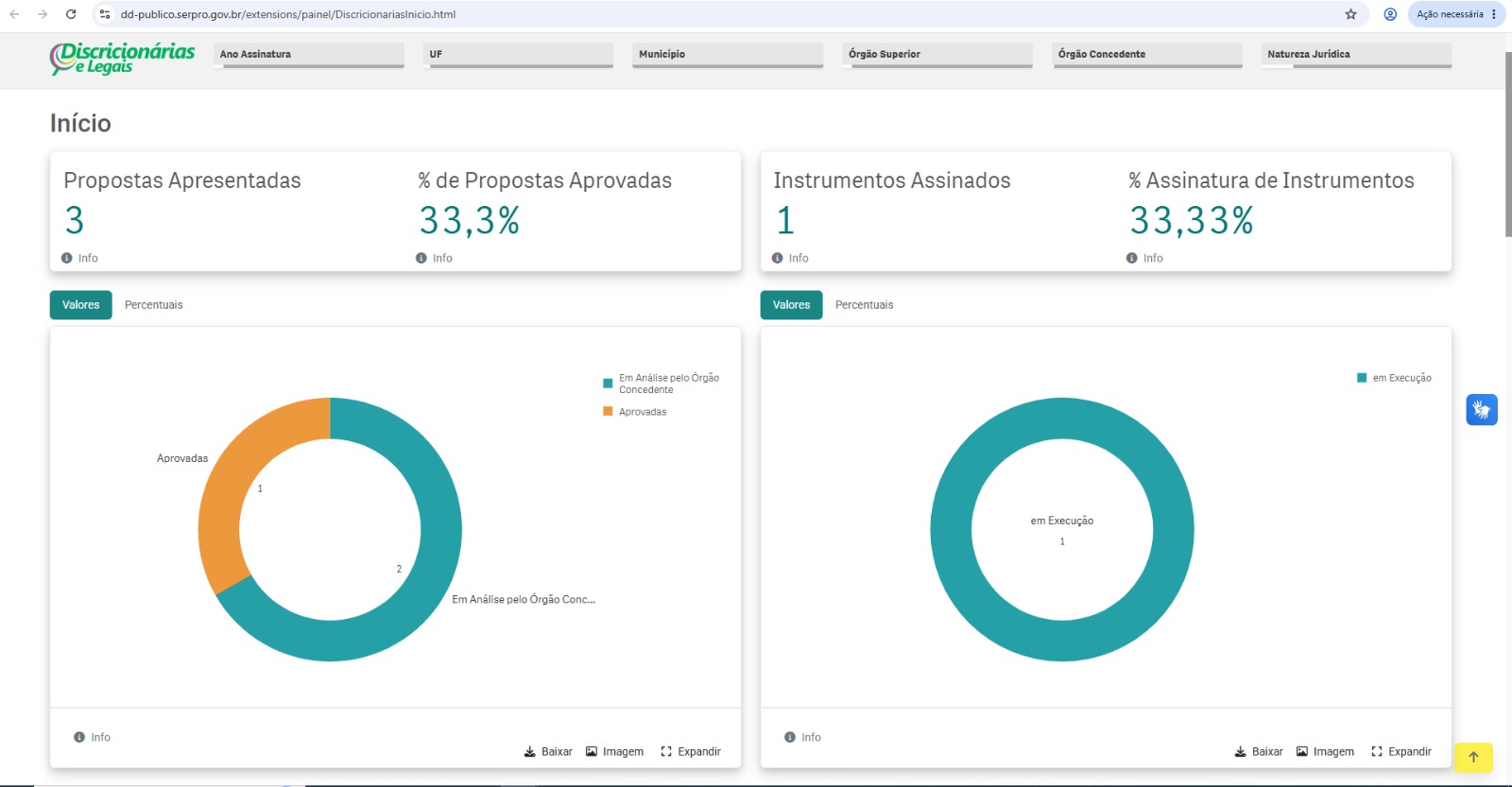Open Info icon under Instrumentos Assinados
This screenshot has width=1512, height=787.
point(778,258)
